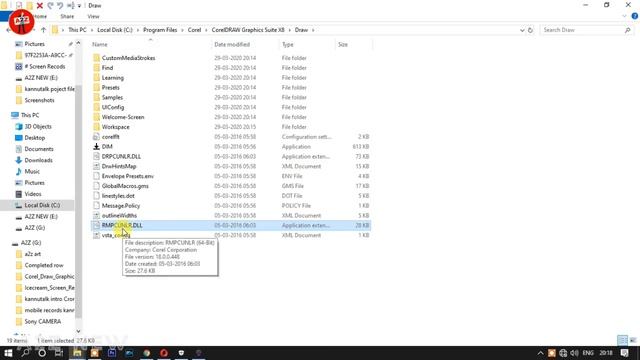640x360 pixels.
Task: Open Screenshots folder in sidebar
Action: click(39, 100)
